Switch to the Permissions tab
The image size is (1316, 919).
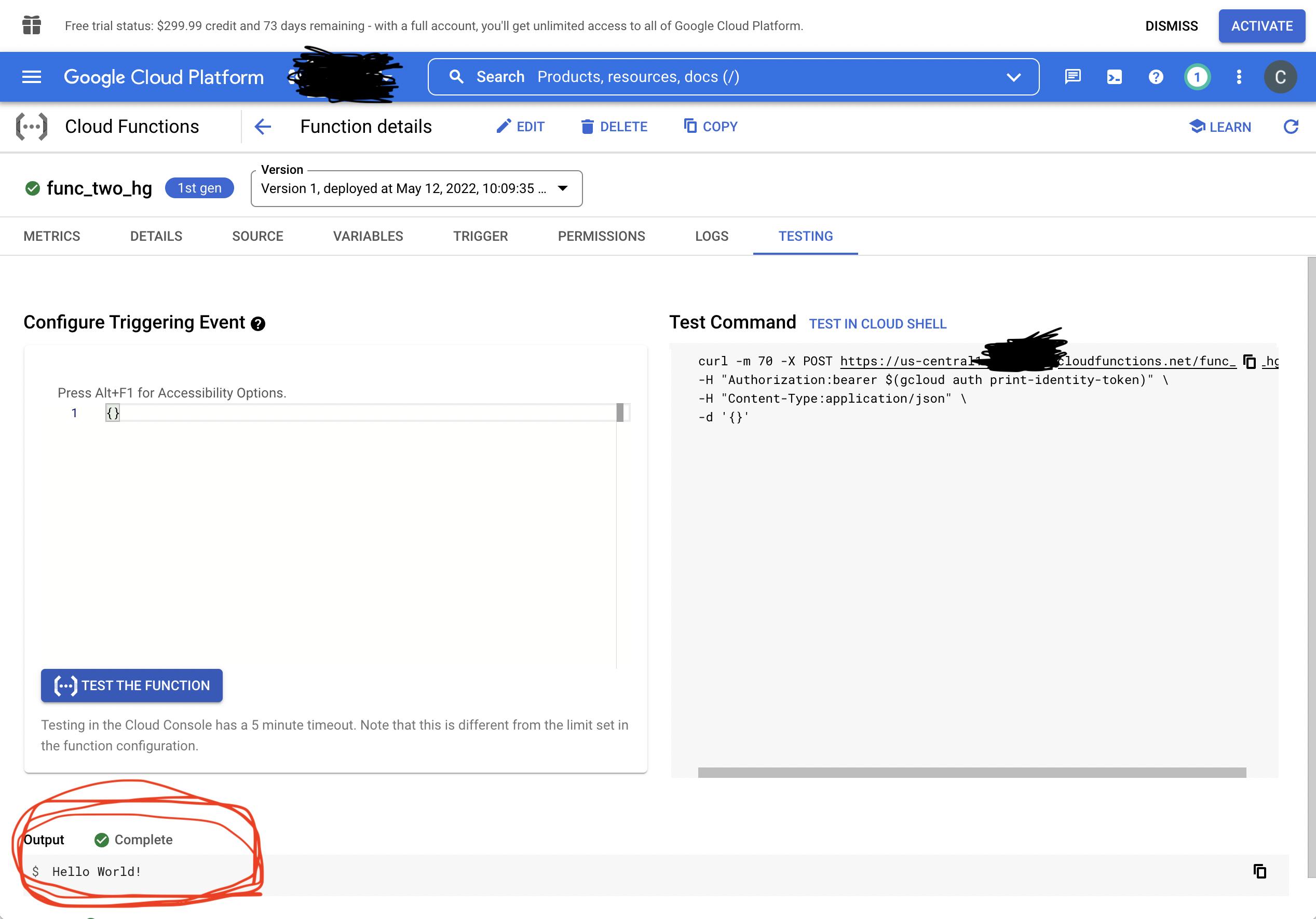(x=601, y=236)
